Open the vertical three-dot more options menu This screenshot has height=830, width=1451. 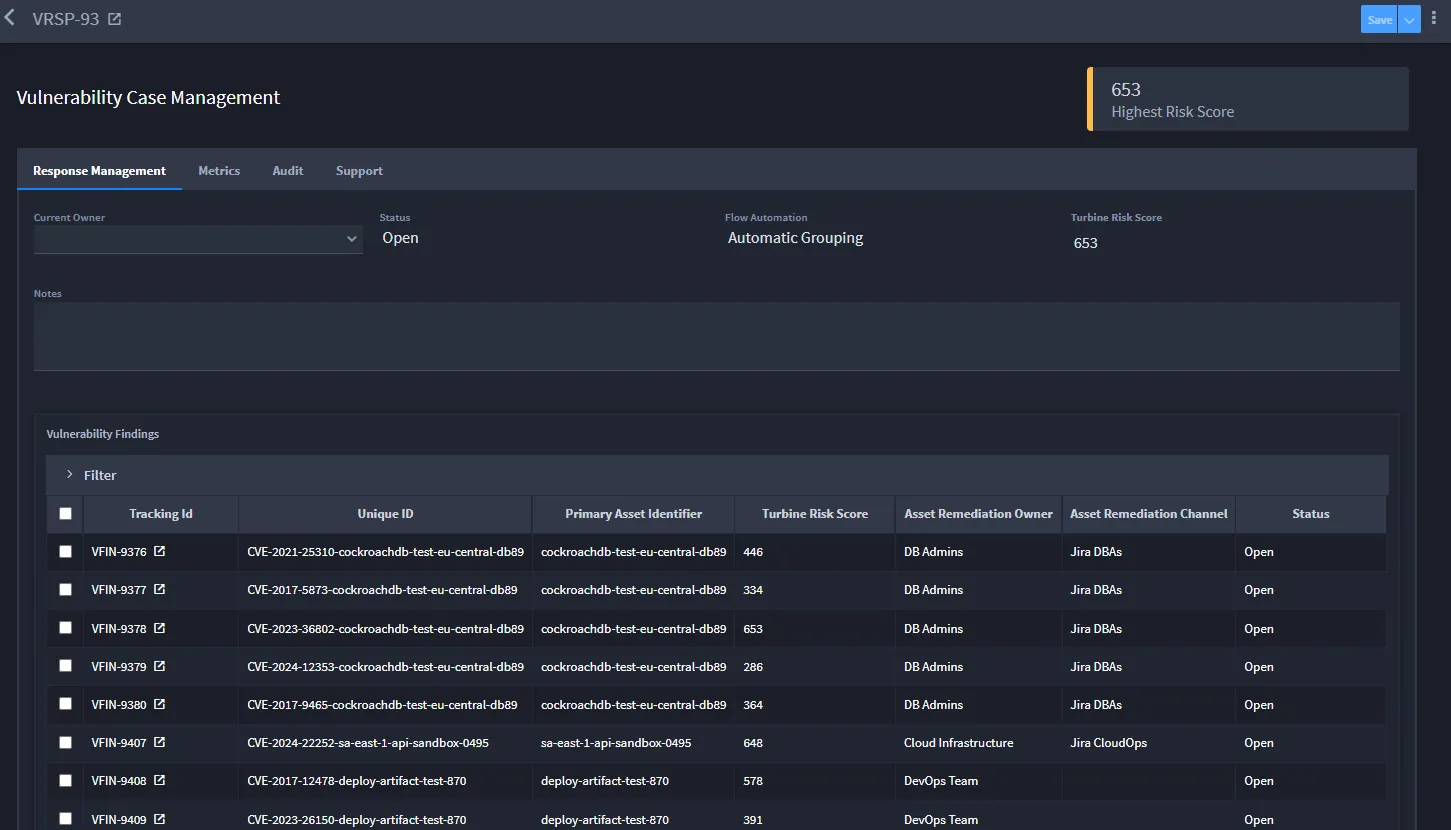(1436, 19)
